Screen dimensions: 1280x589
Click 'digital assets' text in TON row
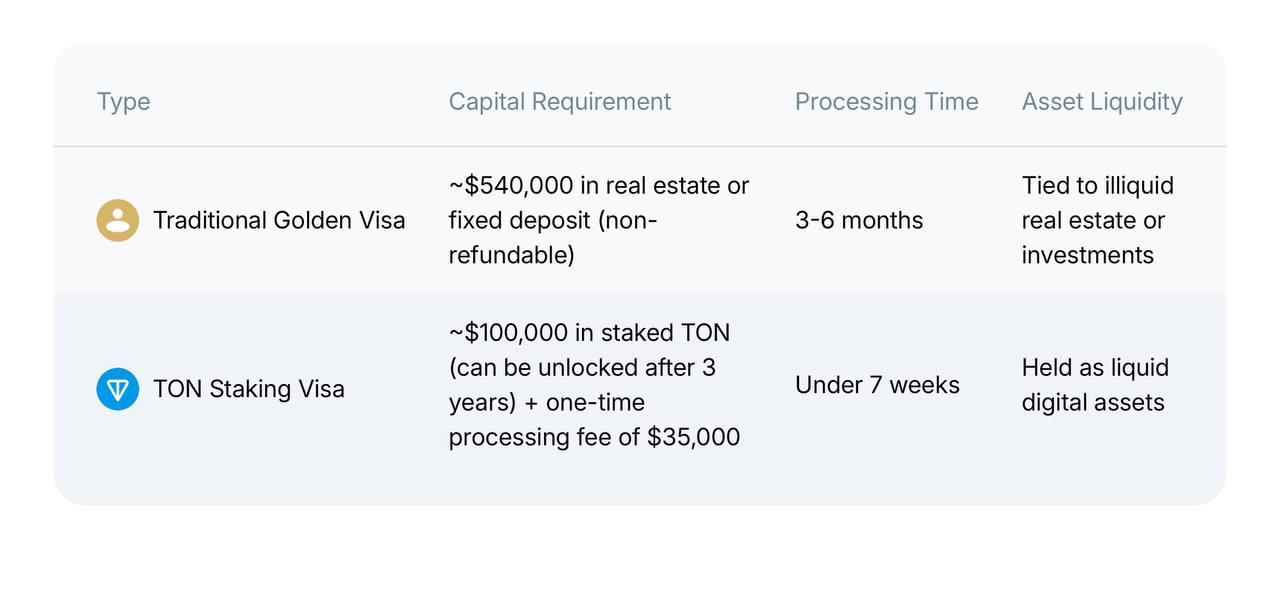(1093, 402)
